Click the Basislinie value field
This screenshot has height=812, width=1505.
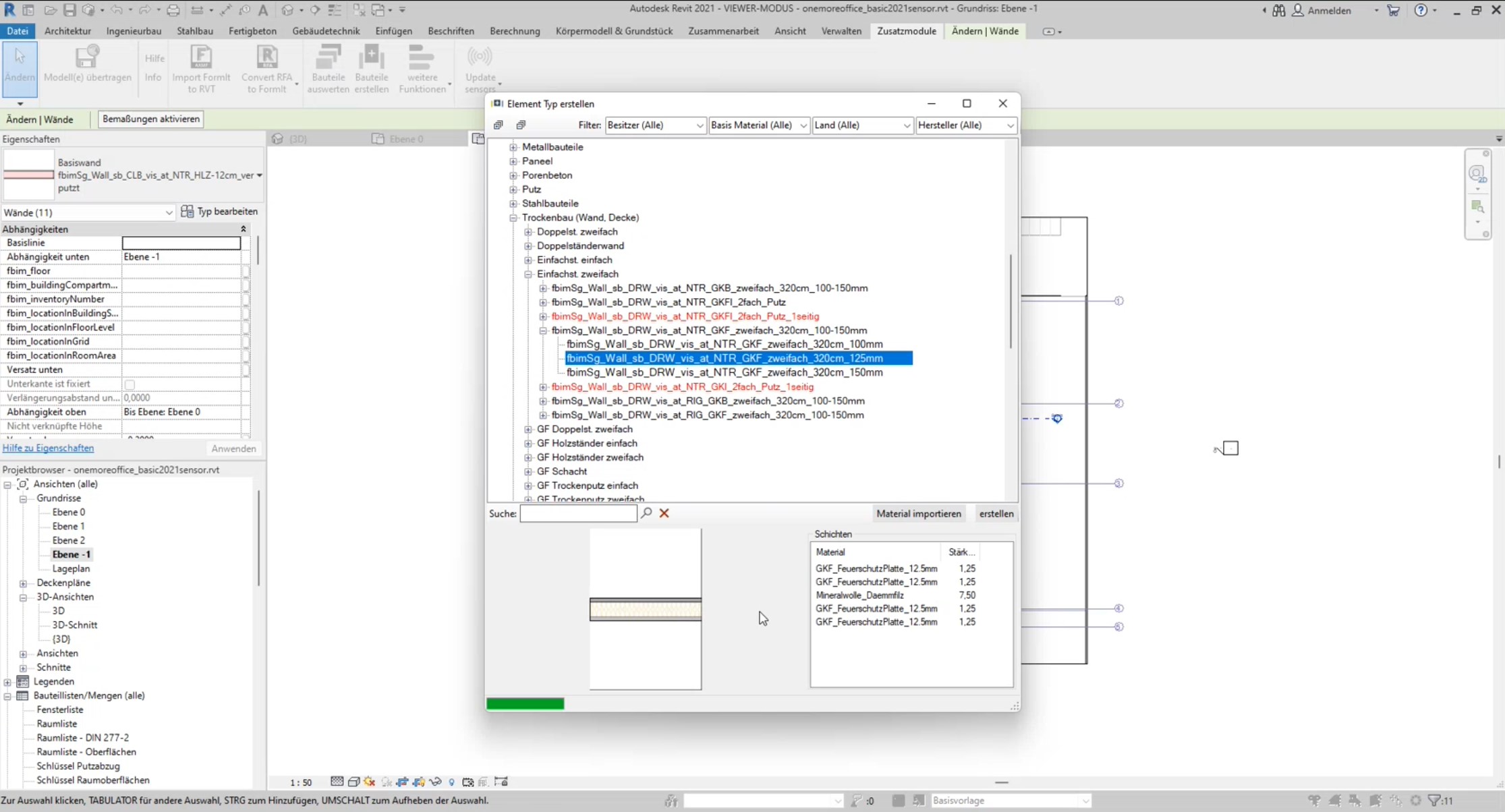tap(181, 243)
